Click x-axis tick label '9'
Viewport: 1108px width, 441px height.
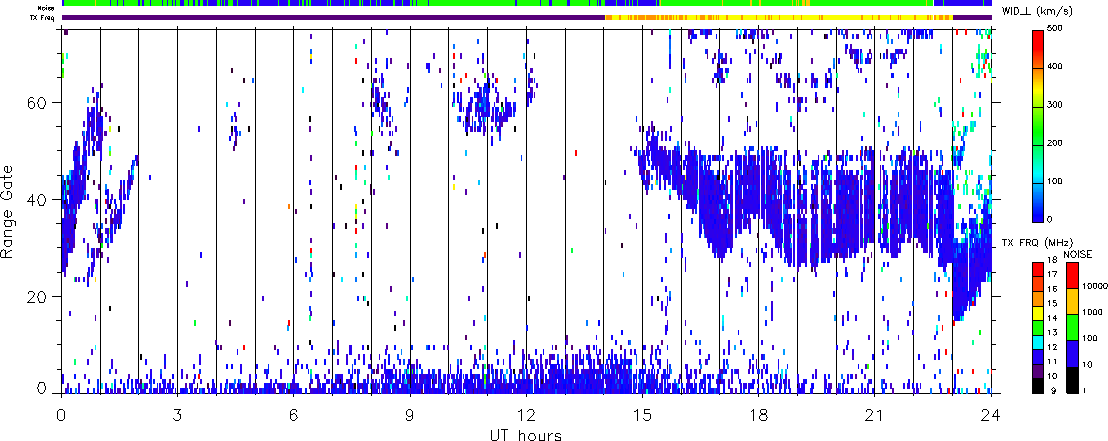(x=410, y=414)
